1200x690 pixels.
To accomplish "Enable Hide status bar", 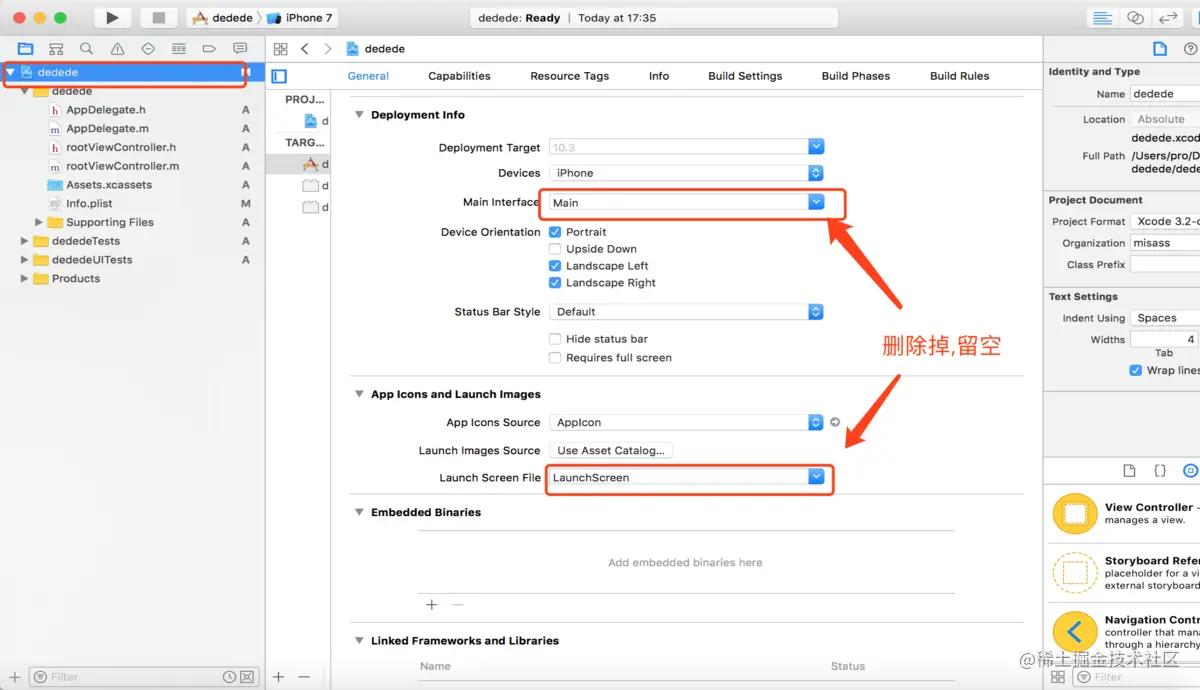I will coord(555,339).
